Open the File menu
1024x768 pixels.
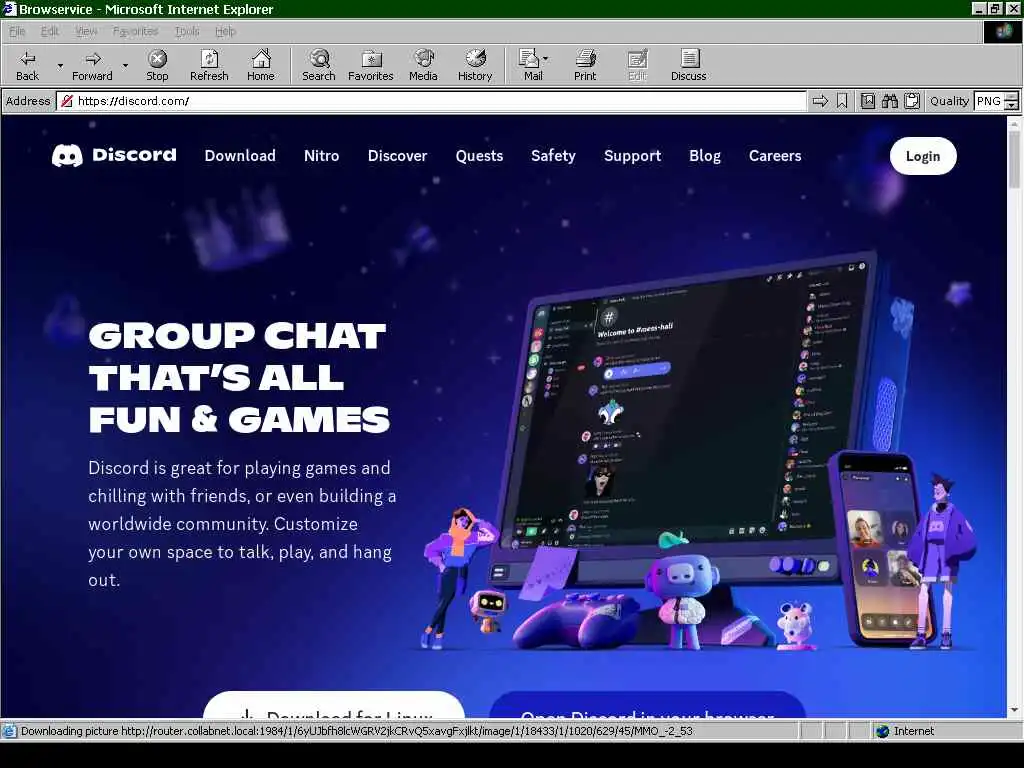tap(17, 31)
